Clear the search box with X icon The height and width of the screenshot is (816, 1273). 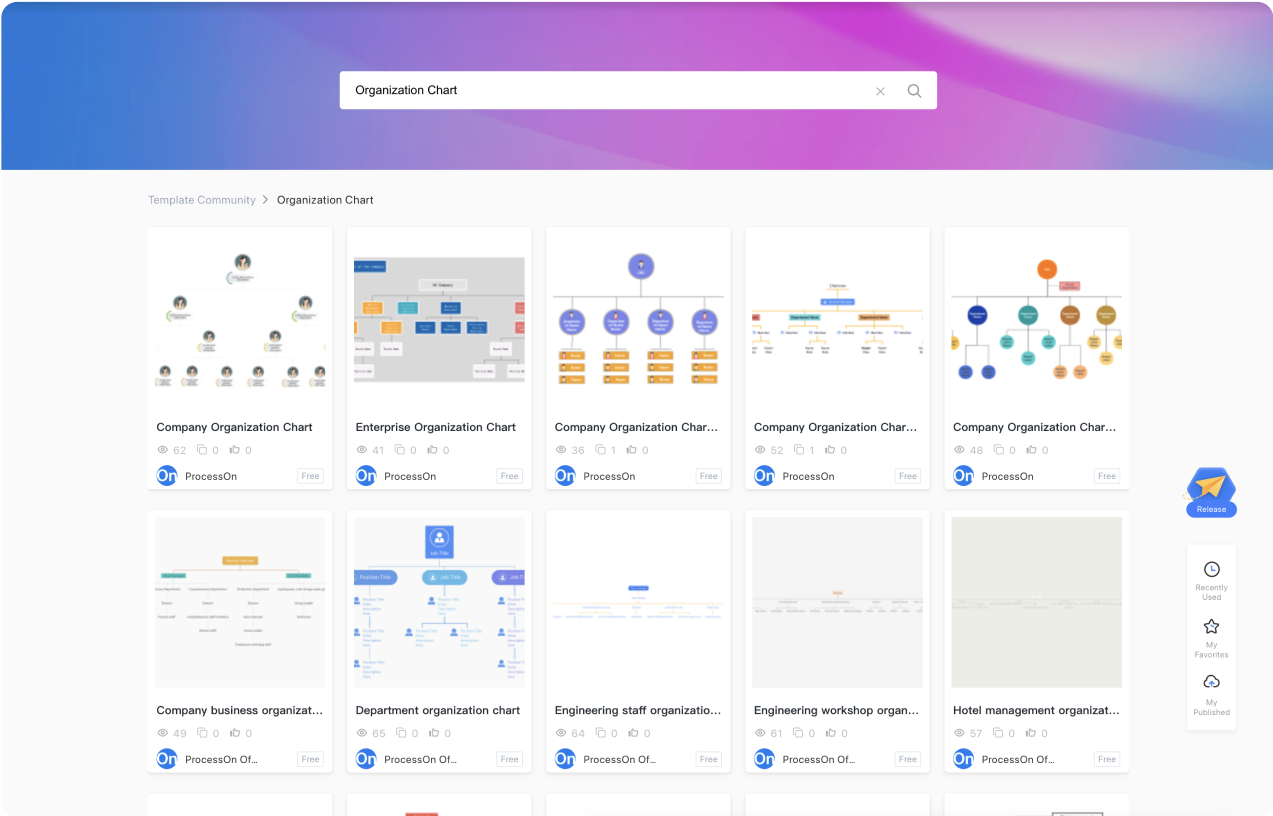tap(880, 91)
